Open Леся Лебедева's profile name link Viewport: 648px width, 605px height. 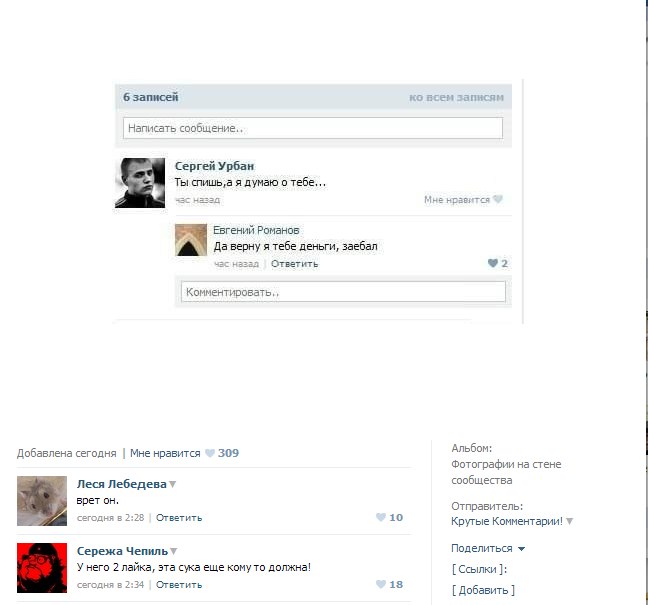[x=121, y=484]
